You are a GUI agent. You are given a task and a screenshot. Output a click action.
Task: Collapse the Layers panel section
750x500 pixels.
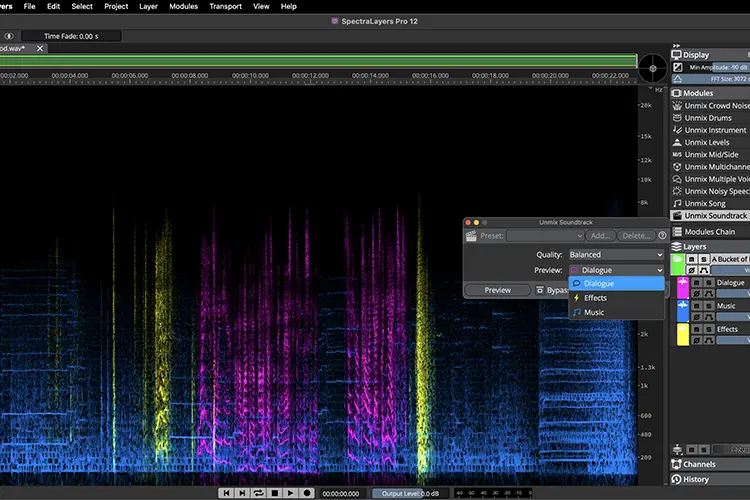coord(710,247)
